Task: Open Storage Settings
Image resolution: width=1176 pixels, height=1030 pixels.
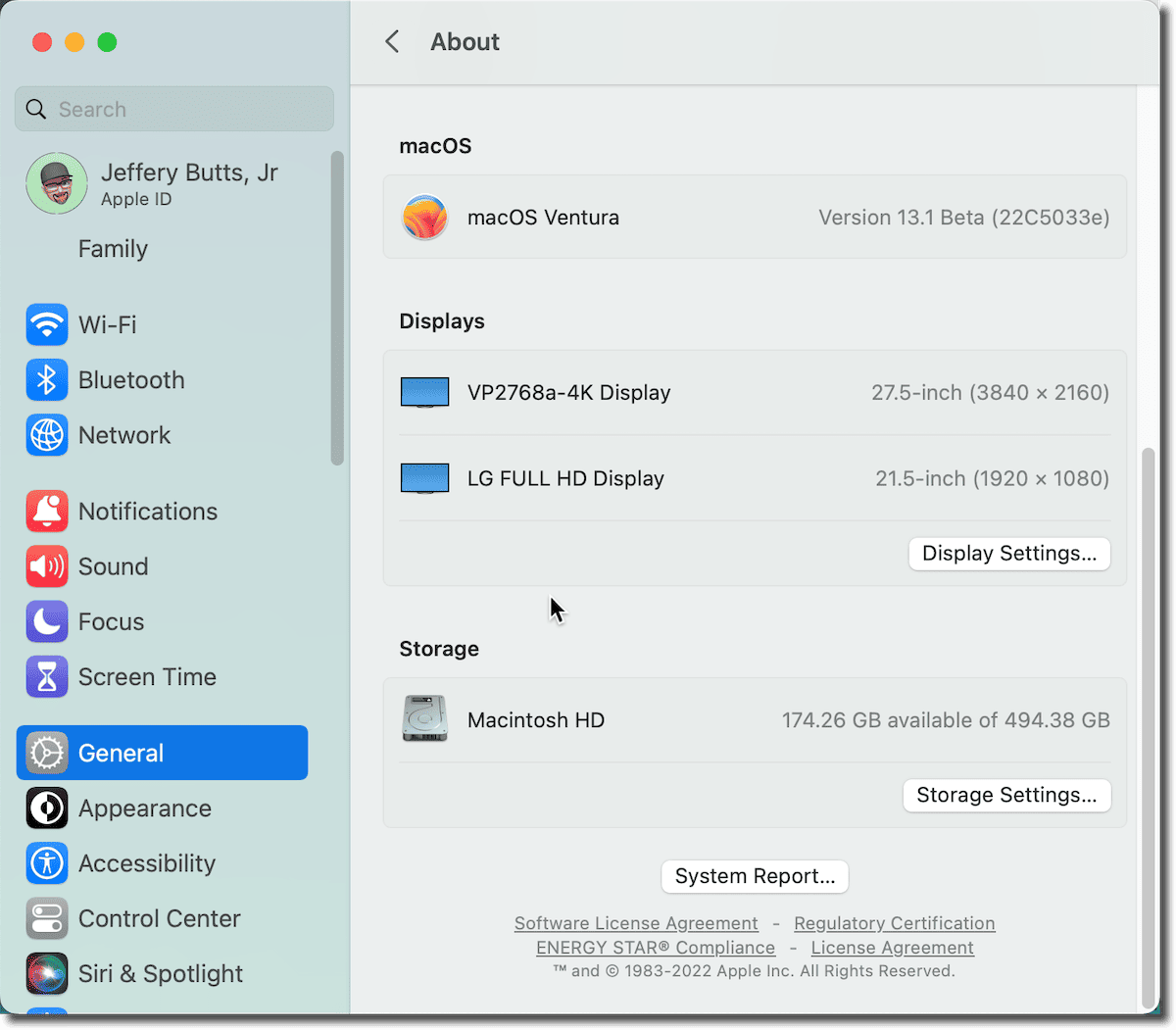Action: point(1006,795)
